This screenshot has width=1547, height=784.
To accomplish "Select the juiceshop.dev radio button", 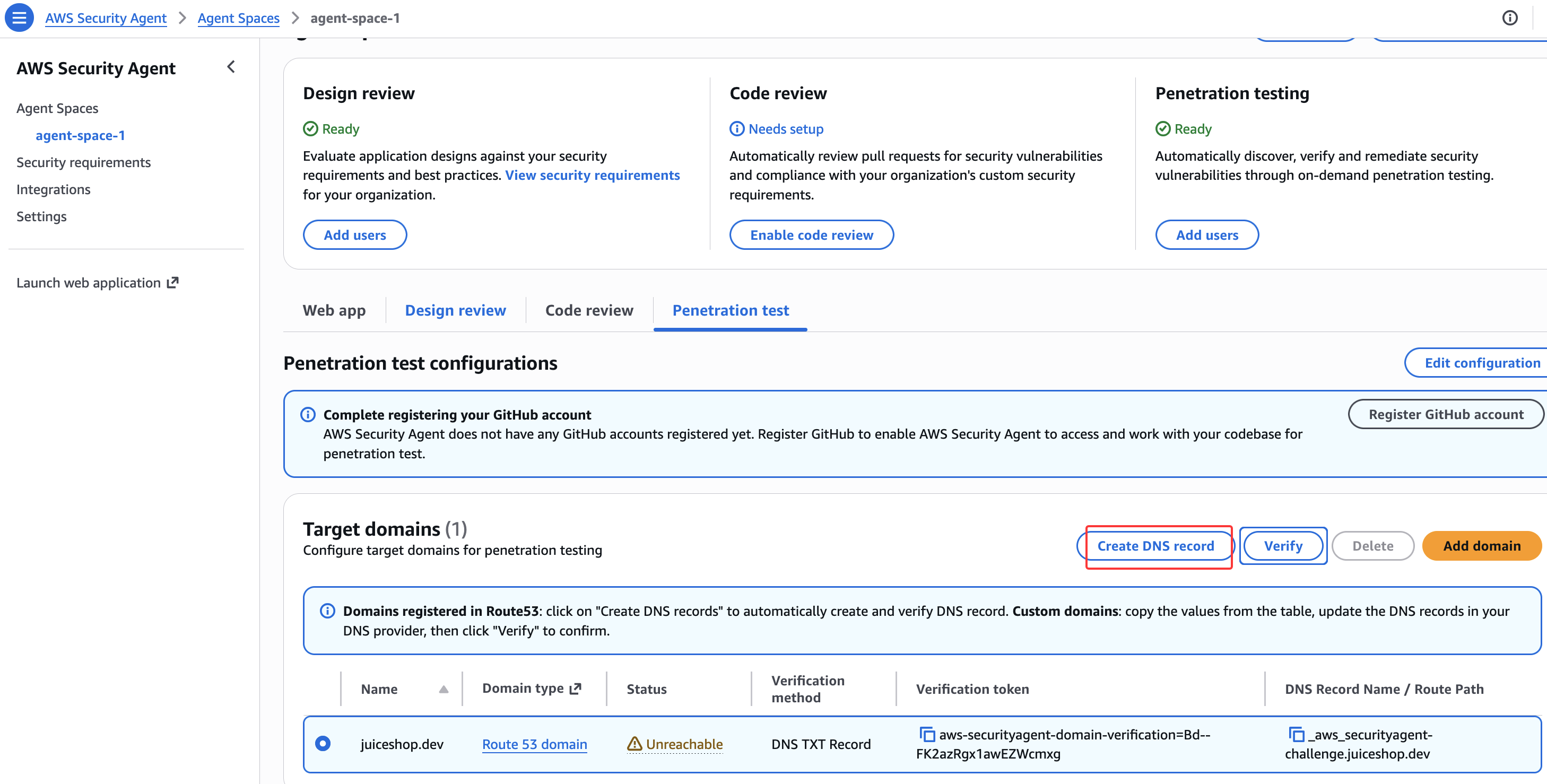I will coord(323,743).
